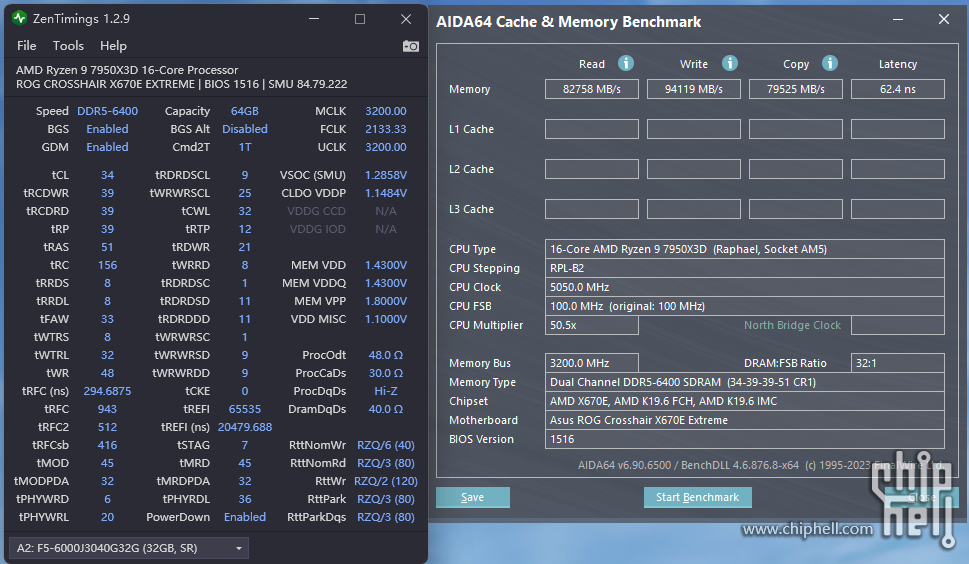This screenshot has width=969, height=564.
Task: Click the tRFC (ns) value 294.6875
Action: [x=108, y=391]
